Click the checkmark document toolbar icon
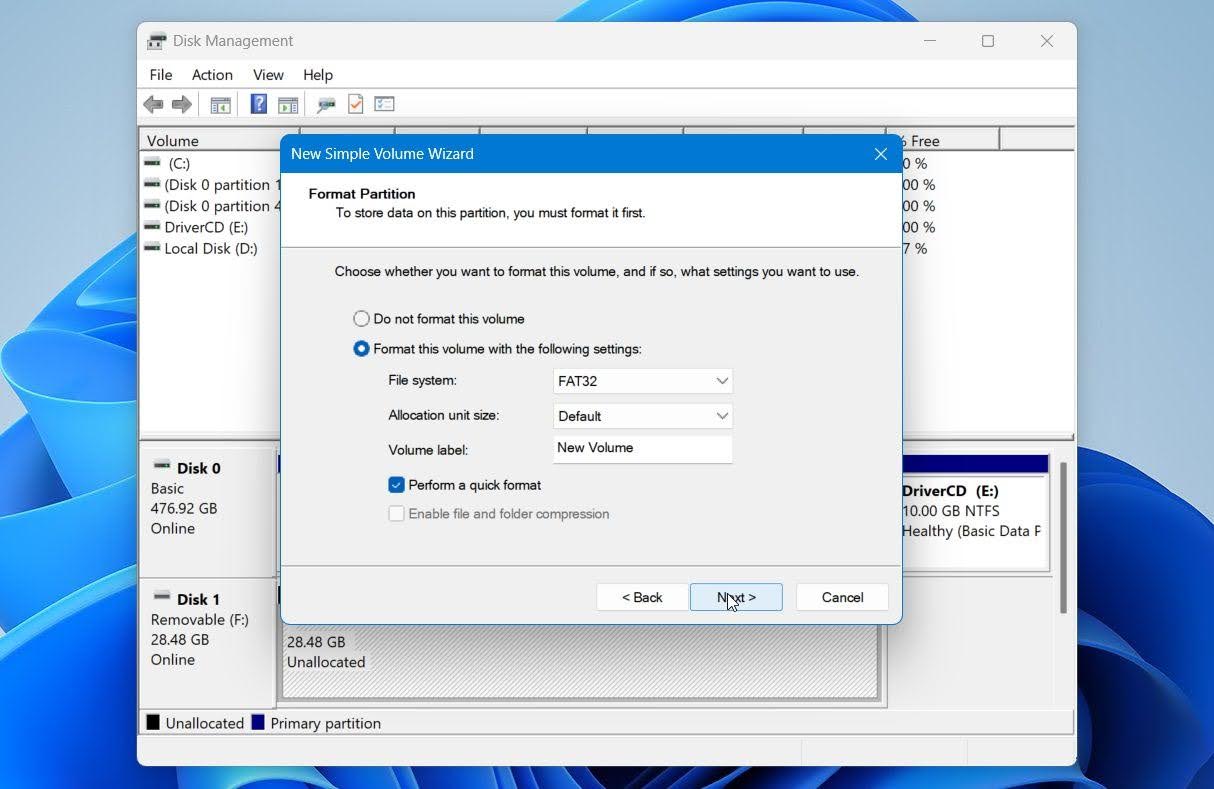This screenshot has width=1214, height=789. 355,104
